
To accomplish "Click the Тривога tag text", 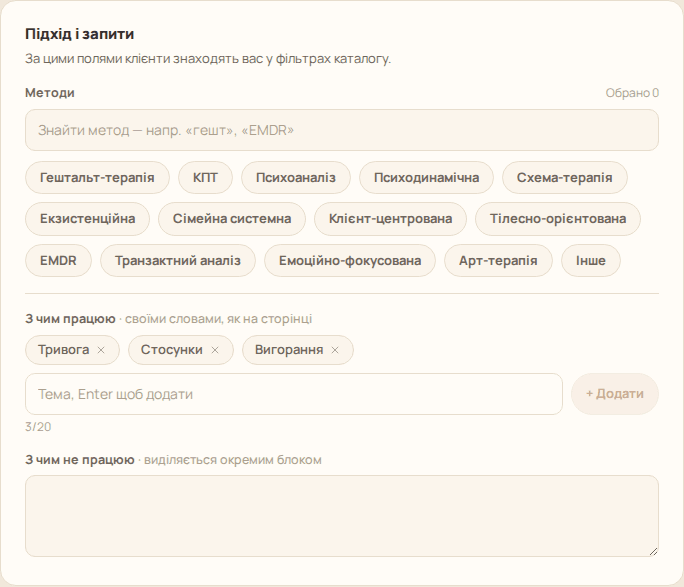I will coord(64,350).
